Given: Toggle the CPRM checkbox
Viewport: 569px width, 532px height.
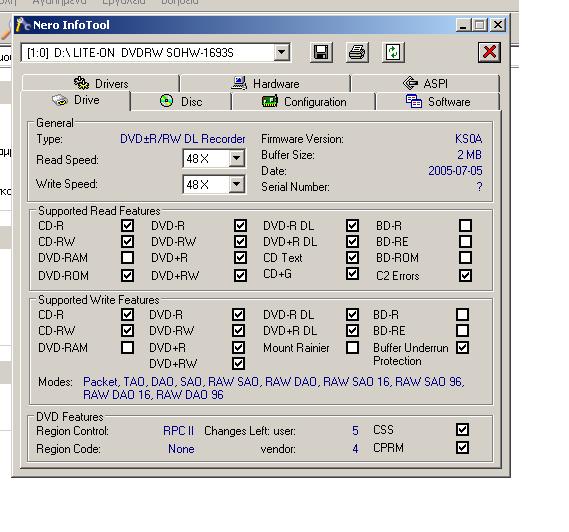Looking at the screenshot, I should click(462, 447).
